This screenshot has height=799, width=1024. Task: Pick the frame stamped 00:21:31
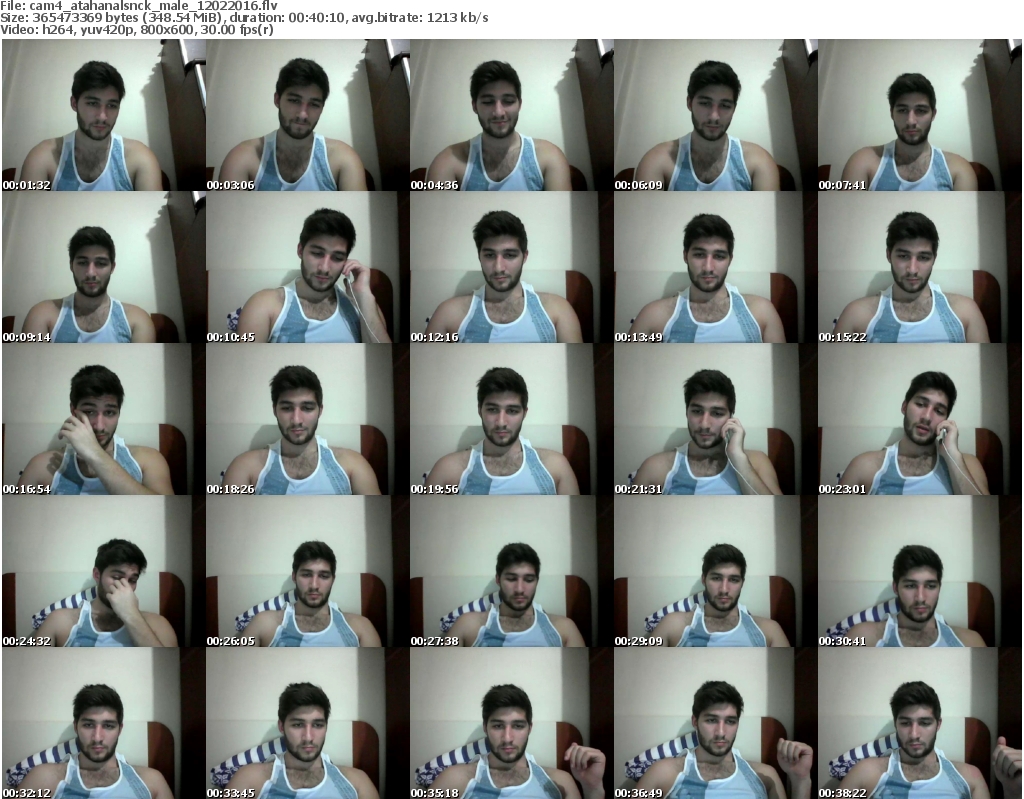tap(716, 419)
